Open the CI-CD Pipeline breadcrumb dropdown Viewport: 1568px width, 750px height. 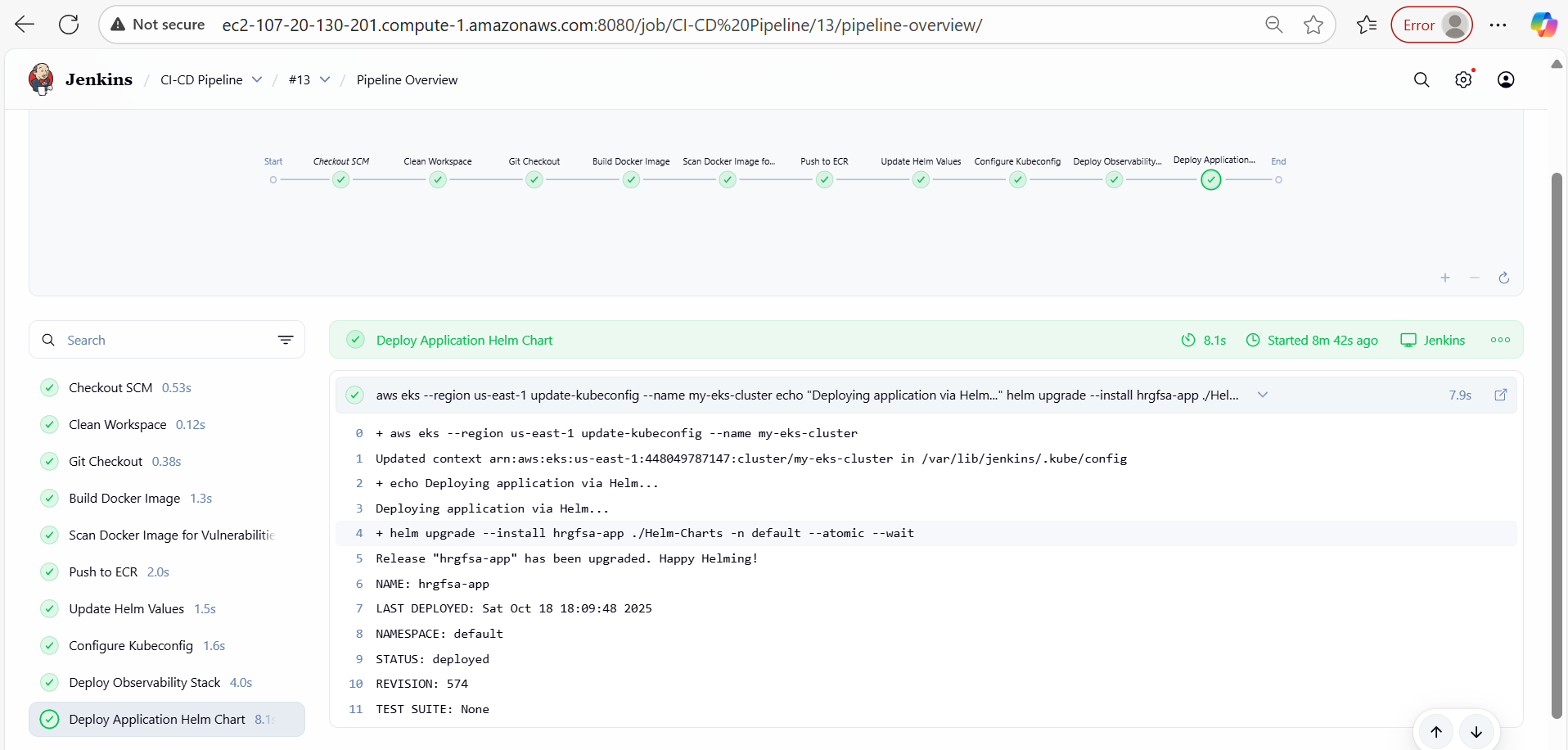click(x=257, y=79)
